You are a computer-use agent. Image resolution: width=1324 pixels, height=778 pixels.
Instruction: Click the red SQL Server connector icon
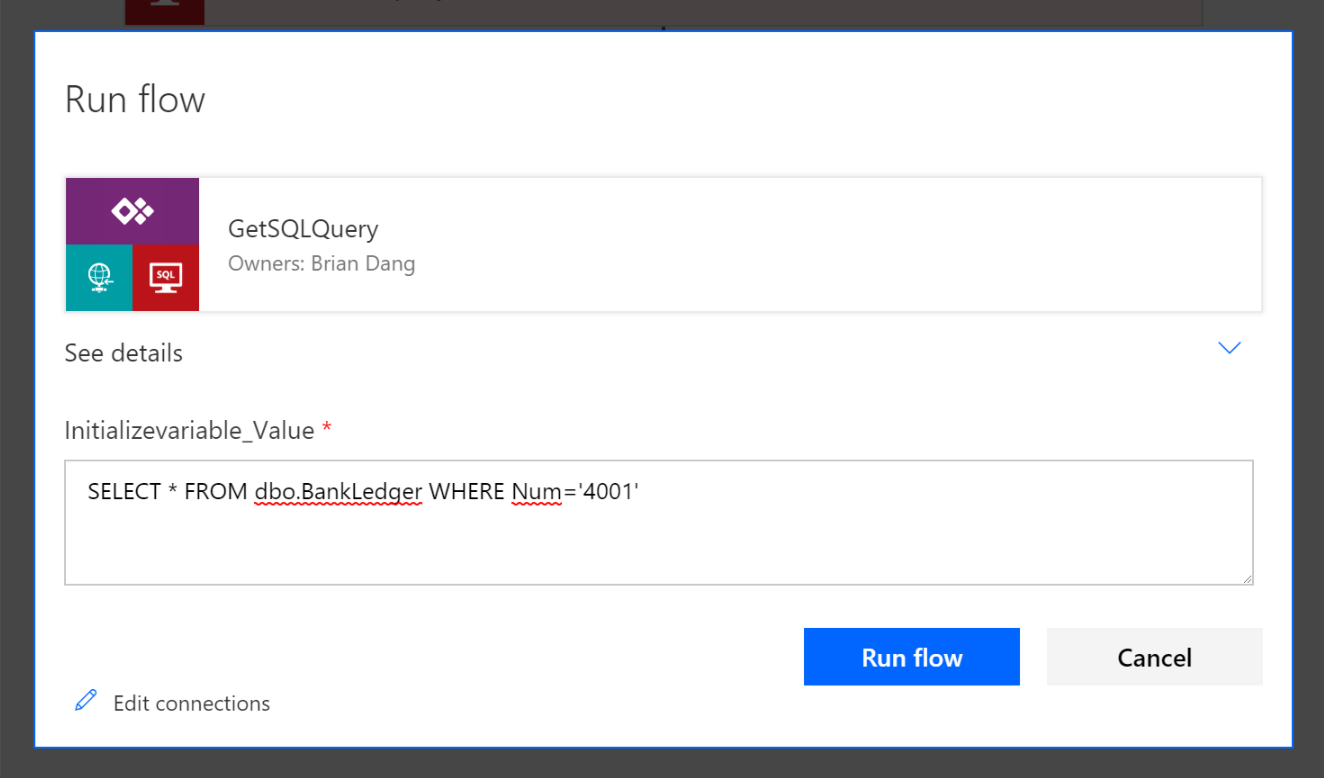[166, 277]
